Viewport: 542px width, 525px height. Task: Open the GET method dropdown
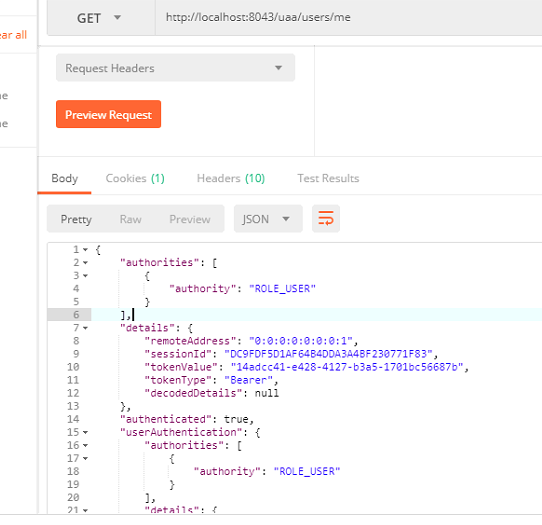pos(101,18)
